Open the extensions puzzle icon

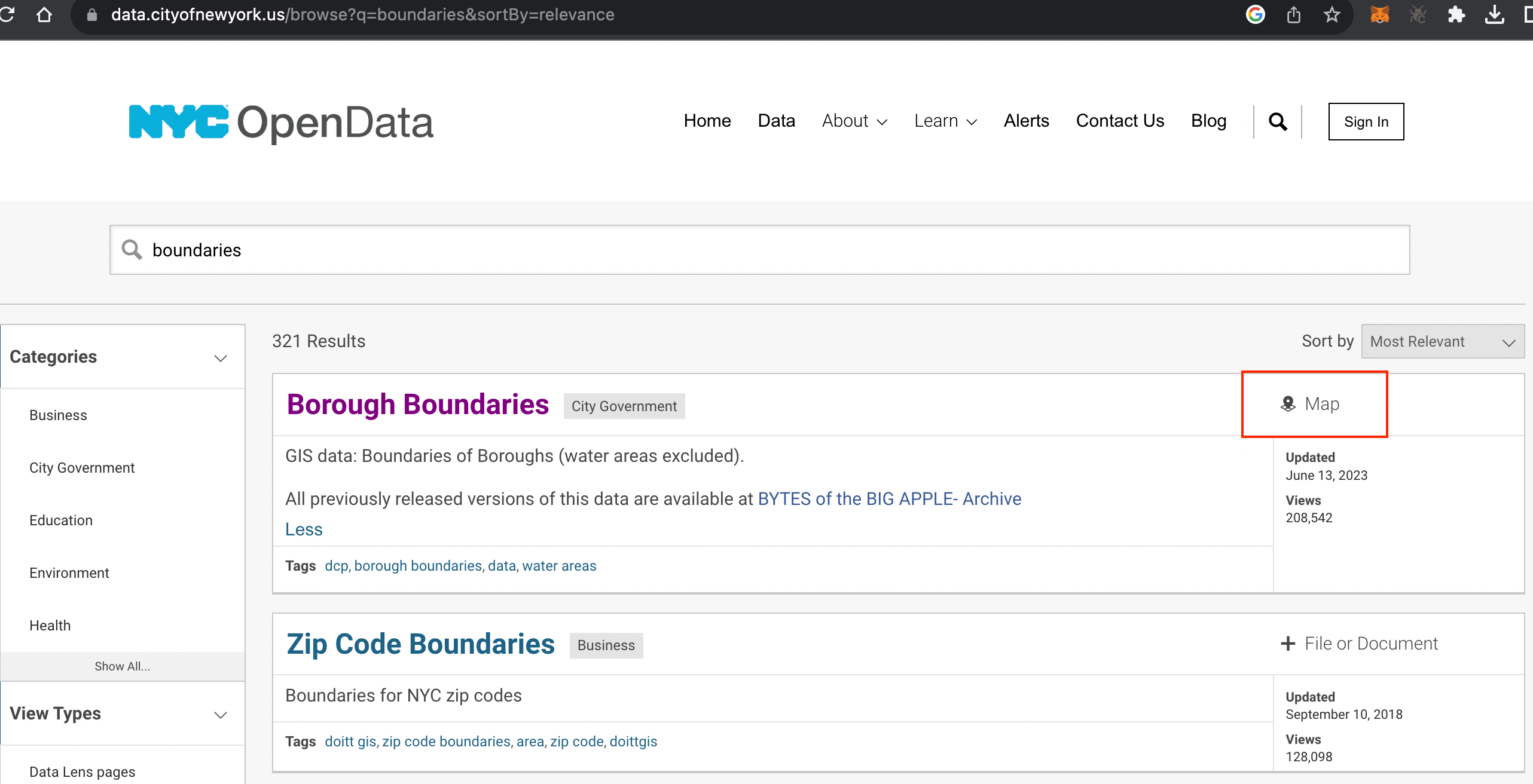(x=1456, y=14)
